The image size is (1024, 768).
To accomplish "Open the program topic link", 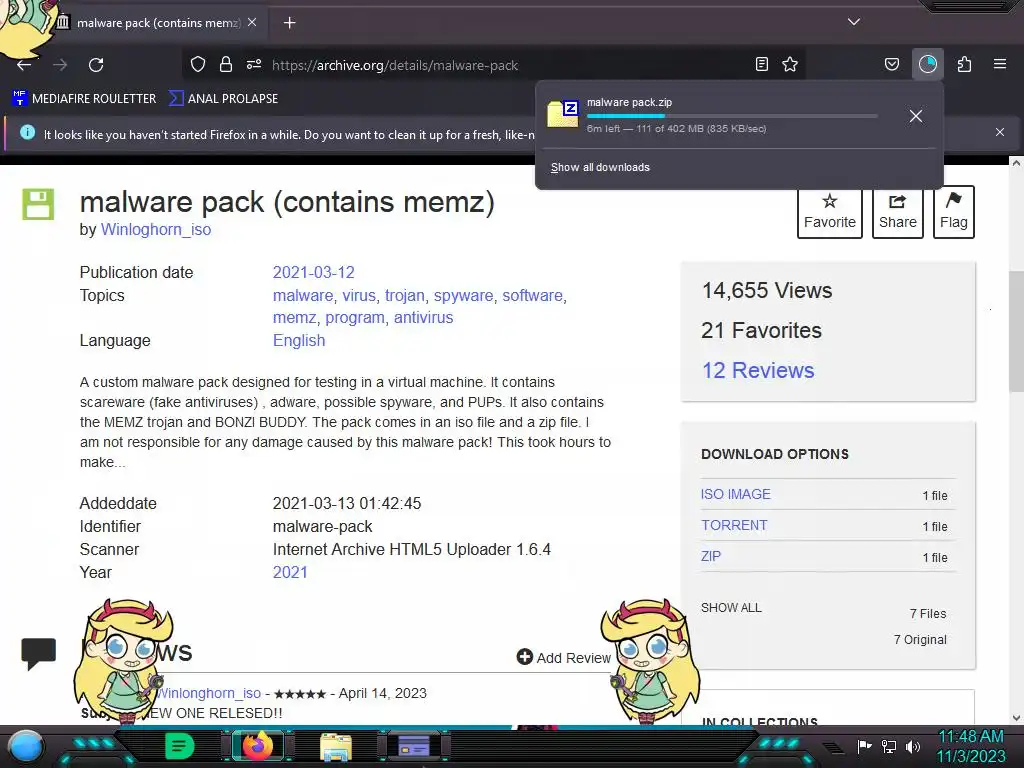I will (355, 317).
